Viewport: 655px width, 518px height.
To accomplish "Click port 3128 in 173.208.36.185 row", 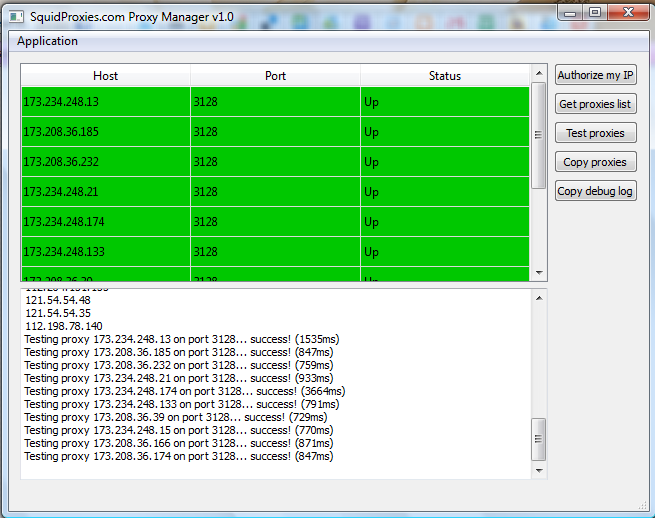I will tap(275, 132).
